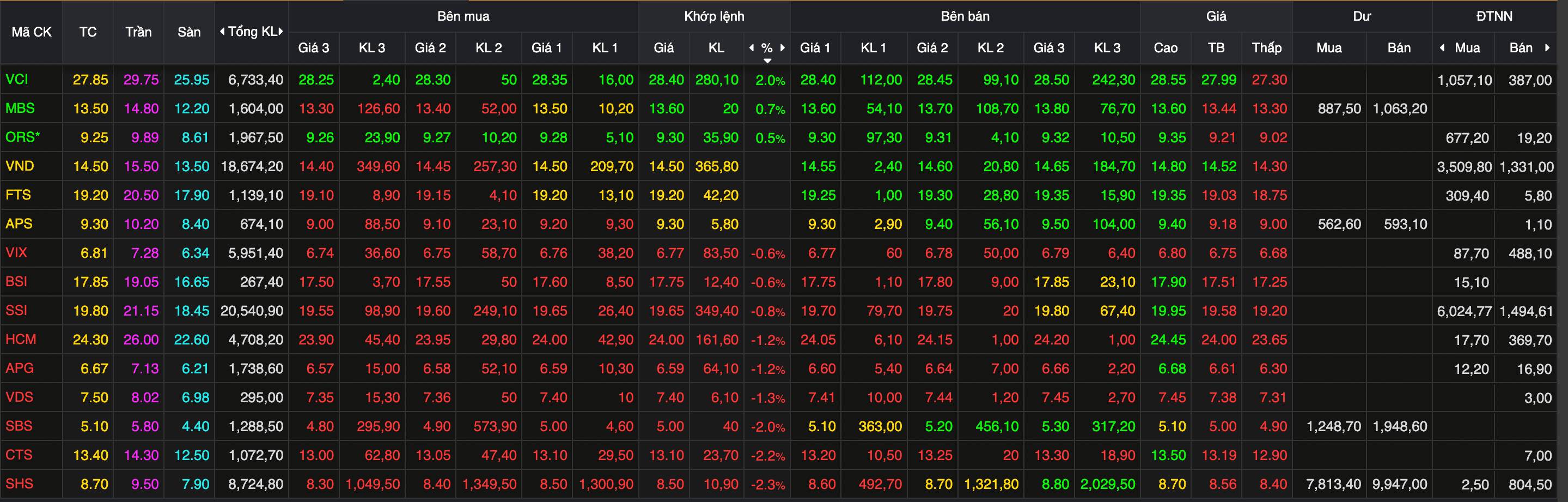Click CTS percent change -2.2%
This screenshot has width=1568, height=502.
pyautogui.click(x=767, y=456)
